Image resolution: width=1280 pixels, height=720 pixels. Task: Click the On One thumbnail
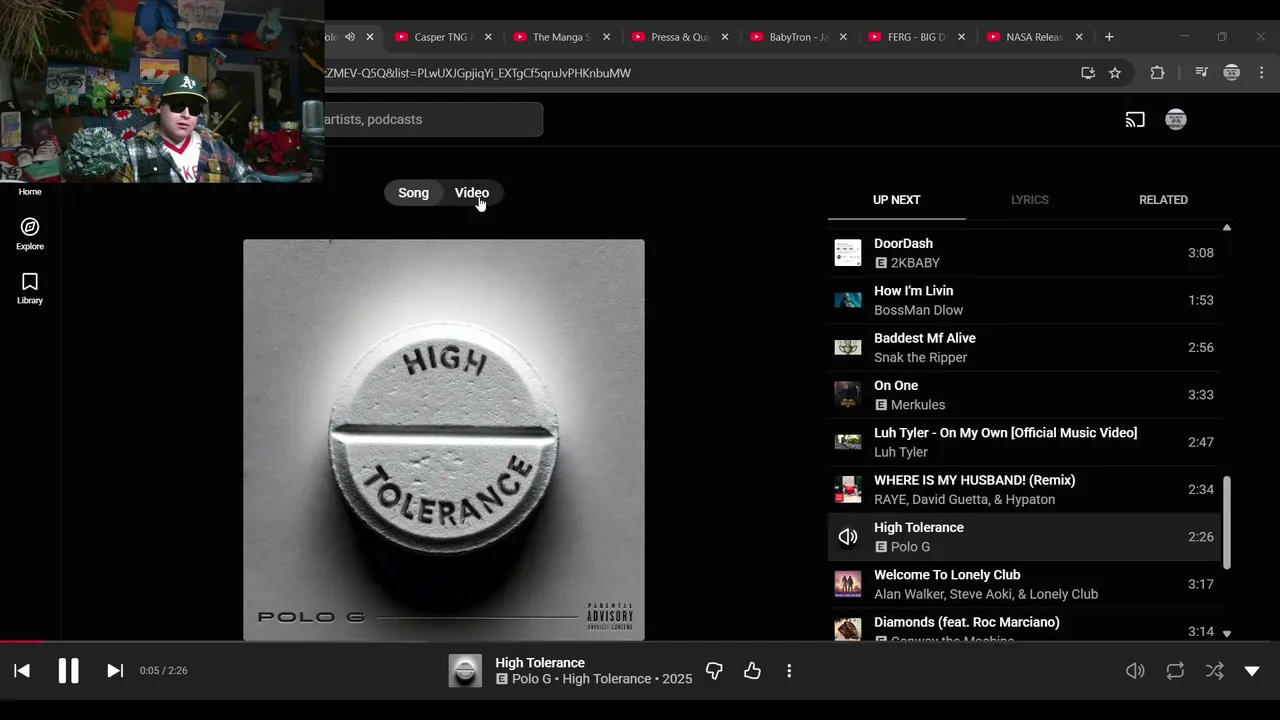[x=848, y=395]
